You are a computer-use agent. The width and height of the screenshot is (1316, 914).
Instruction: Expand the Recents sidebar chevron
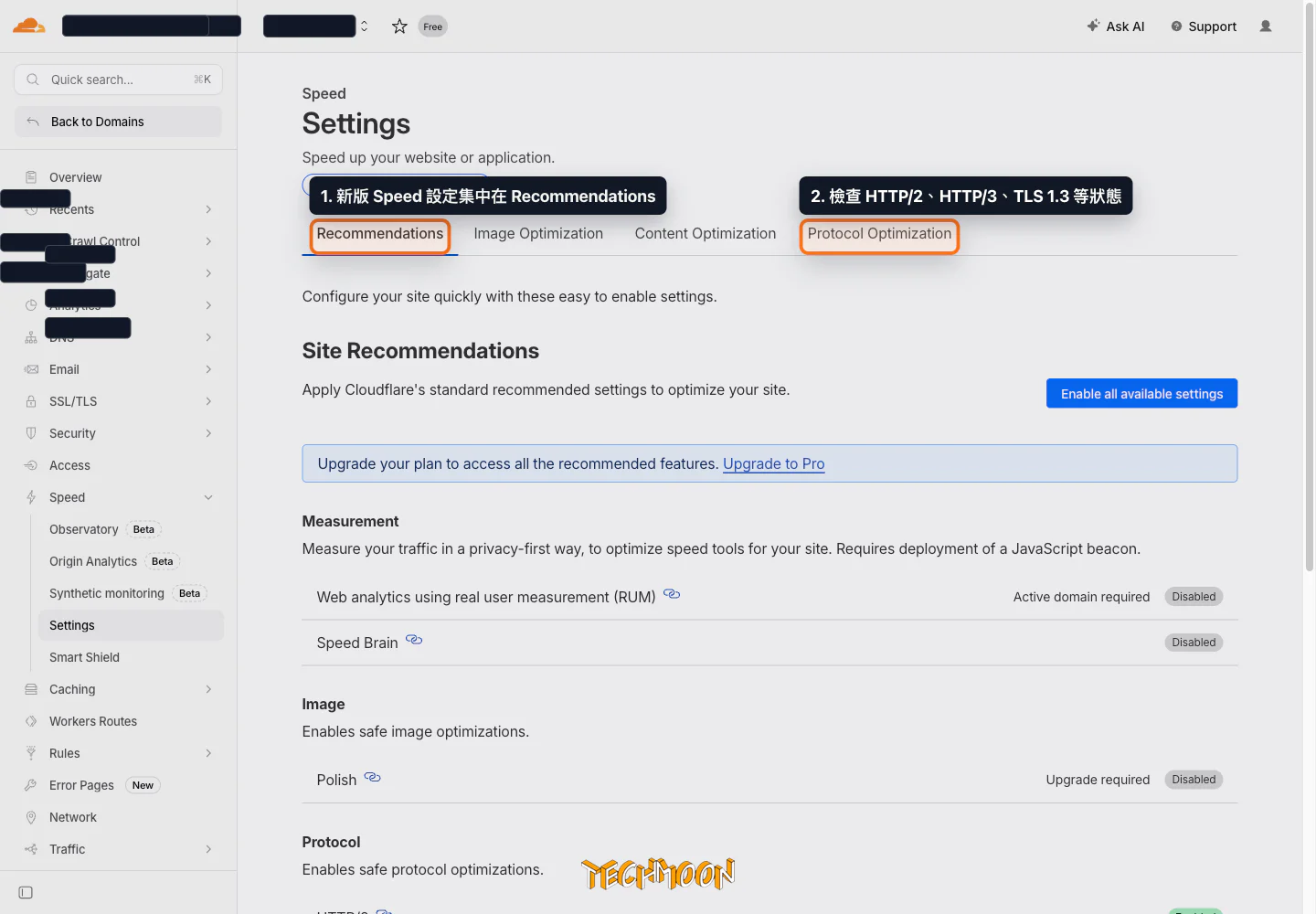tap(208, 209)
